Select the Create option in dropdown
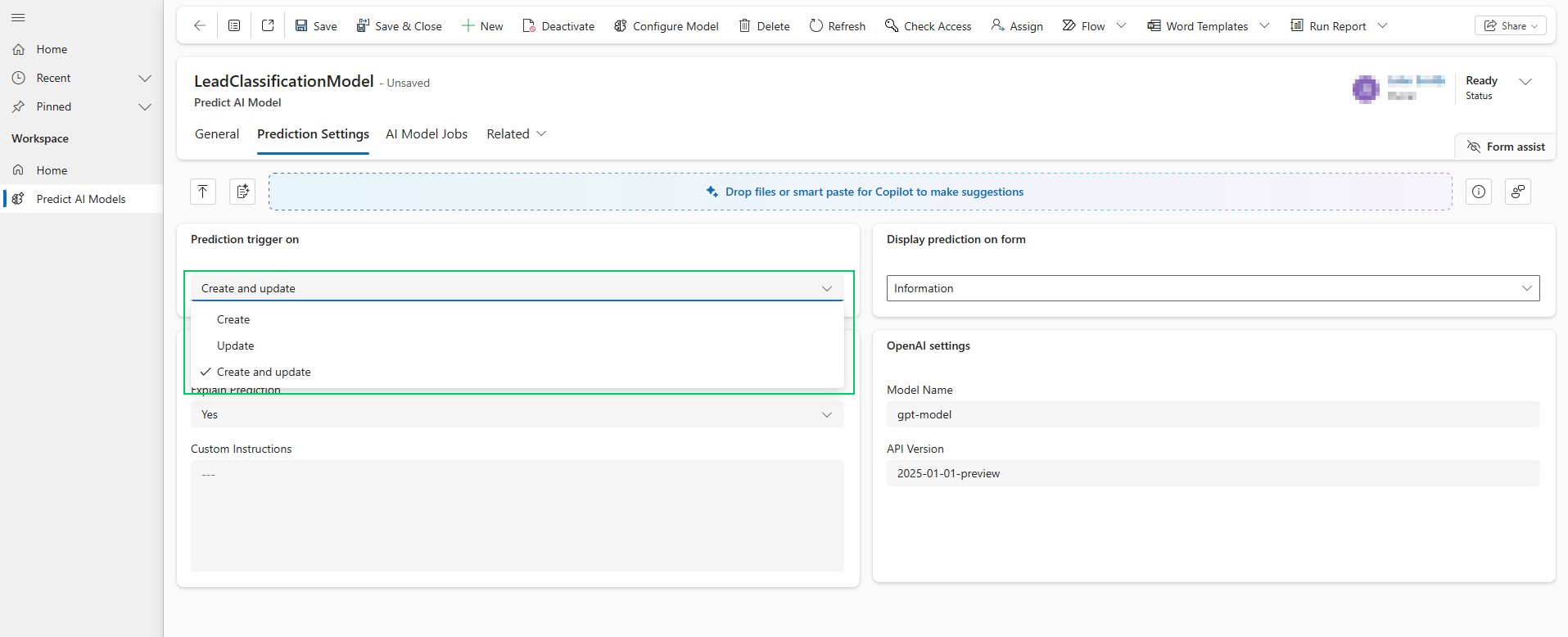1568x637 pixels. tap(233, 319)
